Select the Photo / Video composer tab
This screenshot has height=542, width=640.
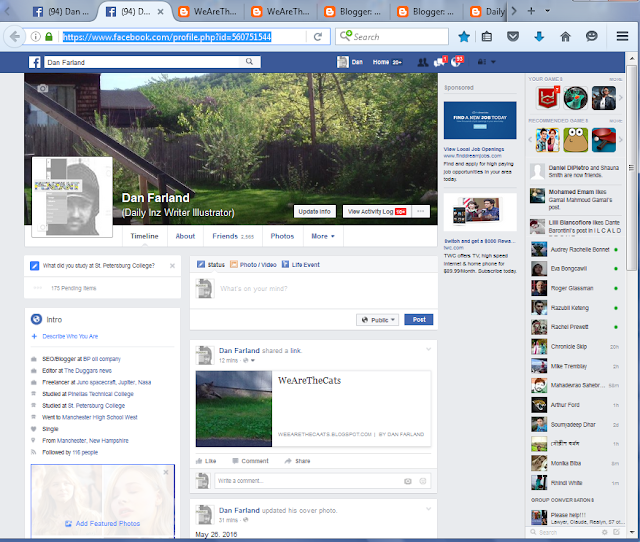253,265
